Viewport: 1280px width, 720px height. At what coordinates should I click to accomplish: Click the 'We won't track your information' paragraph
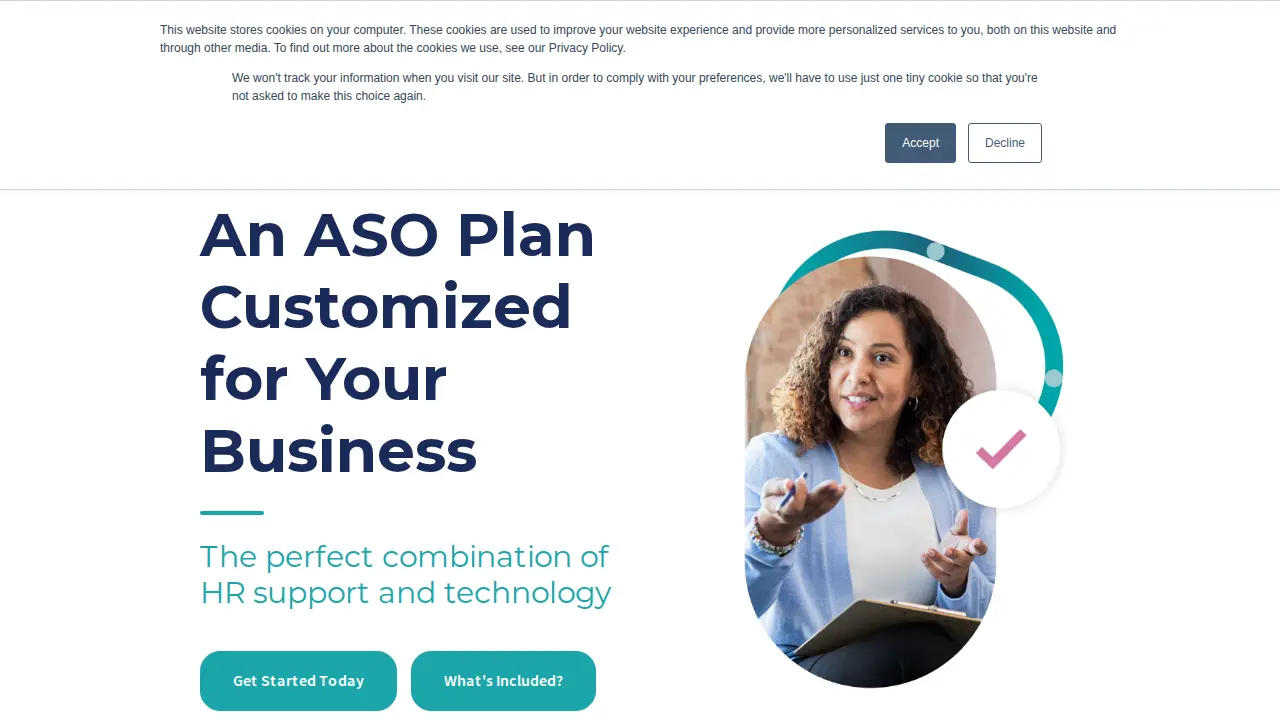(x=635, y=87)
